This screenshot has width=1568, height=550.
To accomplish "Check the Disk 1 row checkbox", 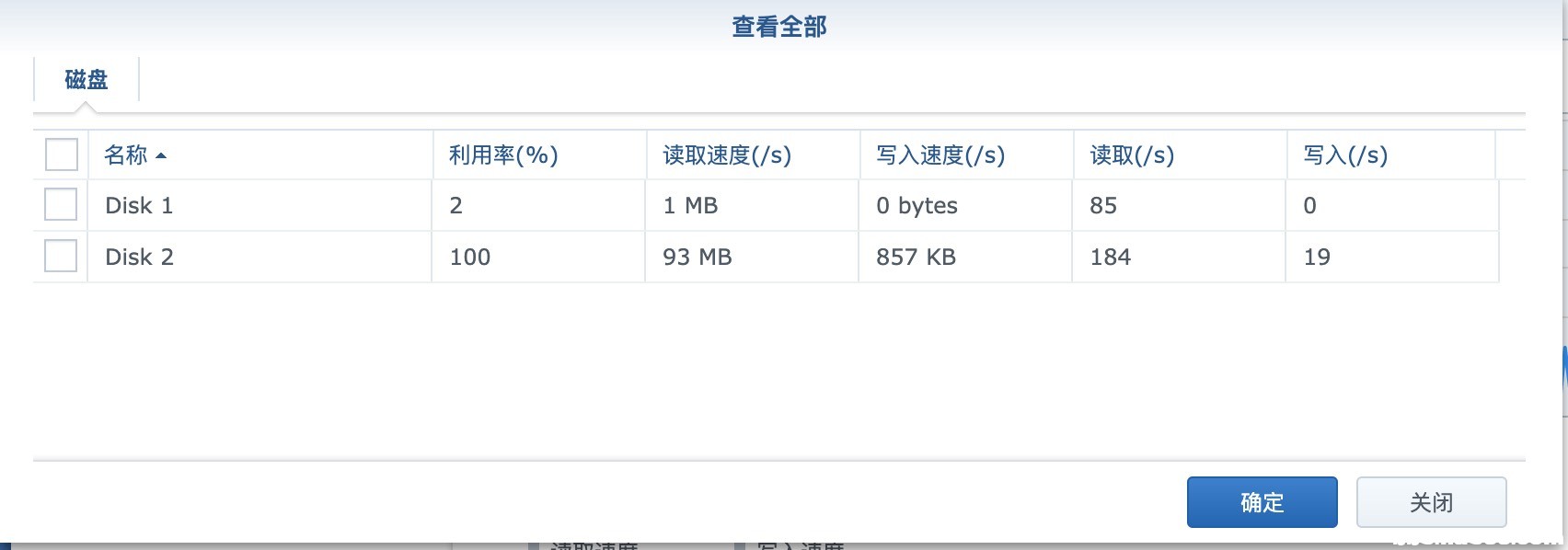I will 61,204.
